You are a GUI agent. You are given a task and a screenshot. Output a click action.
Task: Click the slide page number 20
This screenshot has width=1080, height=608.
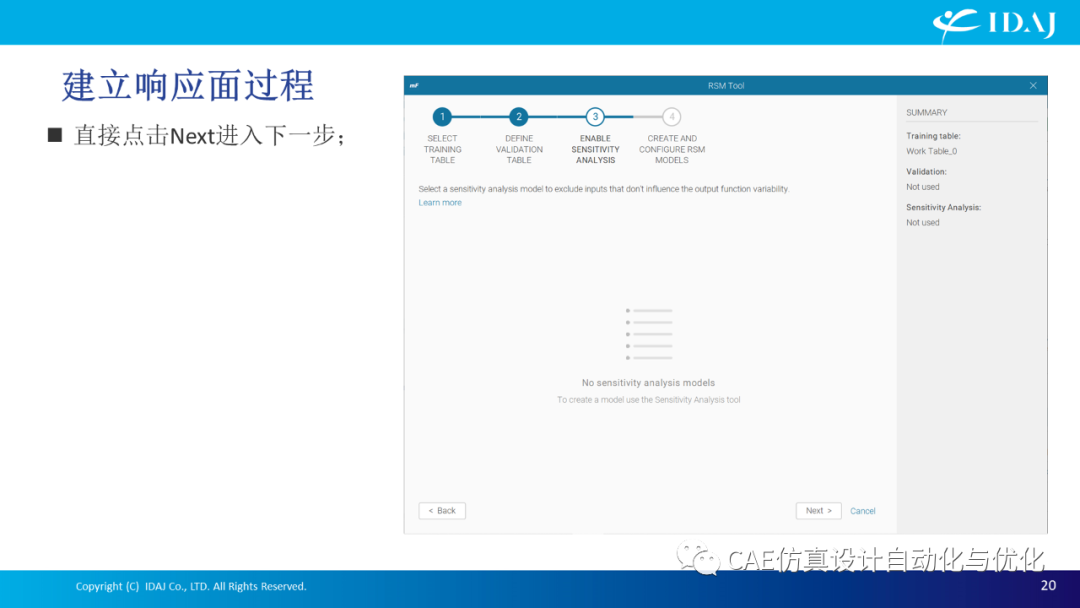tap(1048, 585)
